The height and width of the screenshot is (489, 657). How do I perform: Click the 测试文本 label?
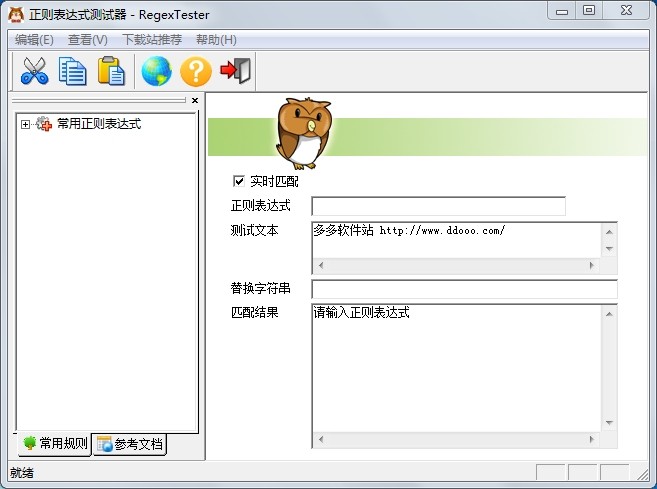pyautogui.click(x=255, y=230)
